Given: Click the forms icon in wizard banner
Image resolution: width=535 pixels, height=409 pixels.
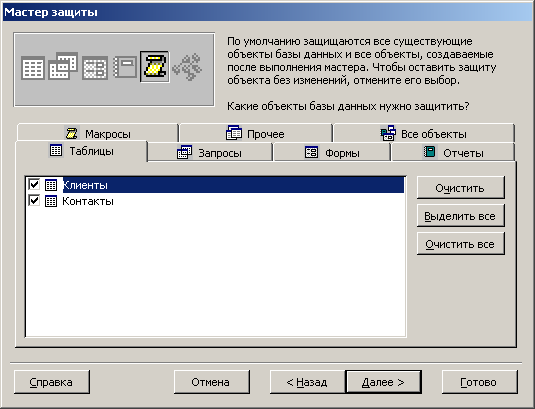Looking at the screenshot, I should click(x=95, y=68).
